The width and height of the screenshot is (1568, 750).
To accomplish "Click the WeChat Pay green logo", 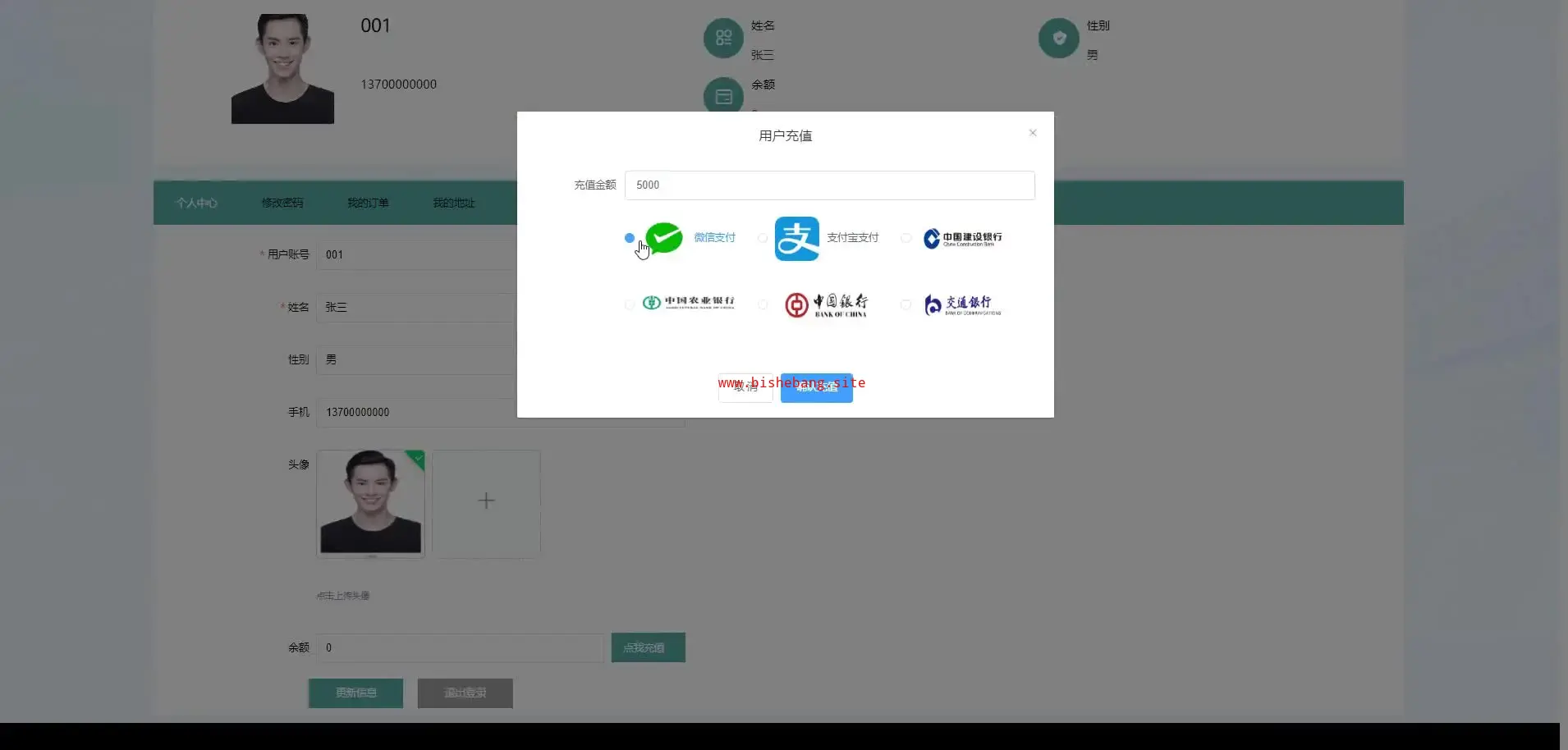I will (664, 238).
